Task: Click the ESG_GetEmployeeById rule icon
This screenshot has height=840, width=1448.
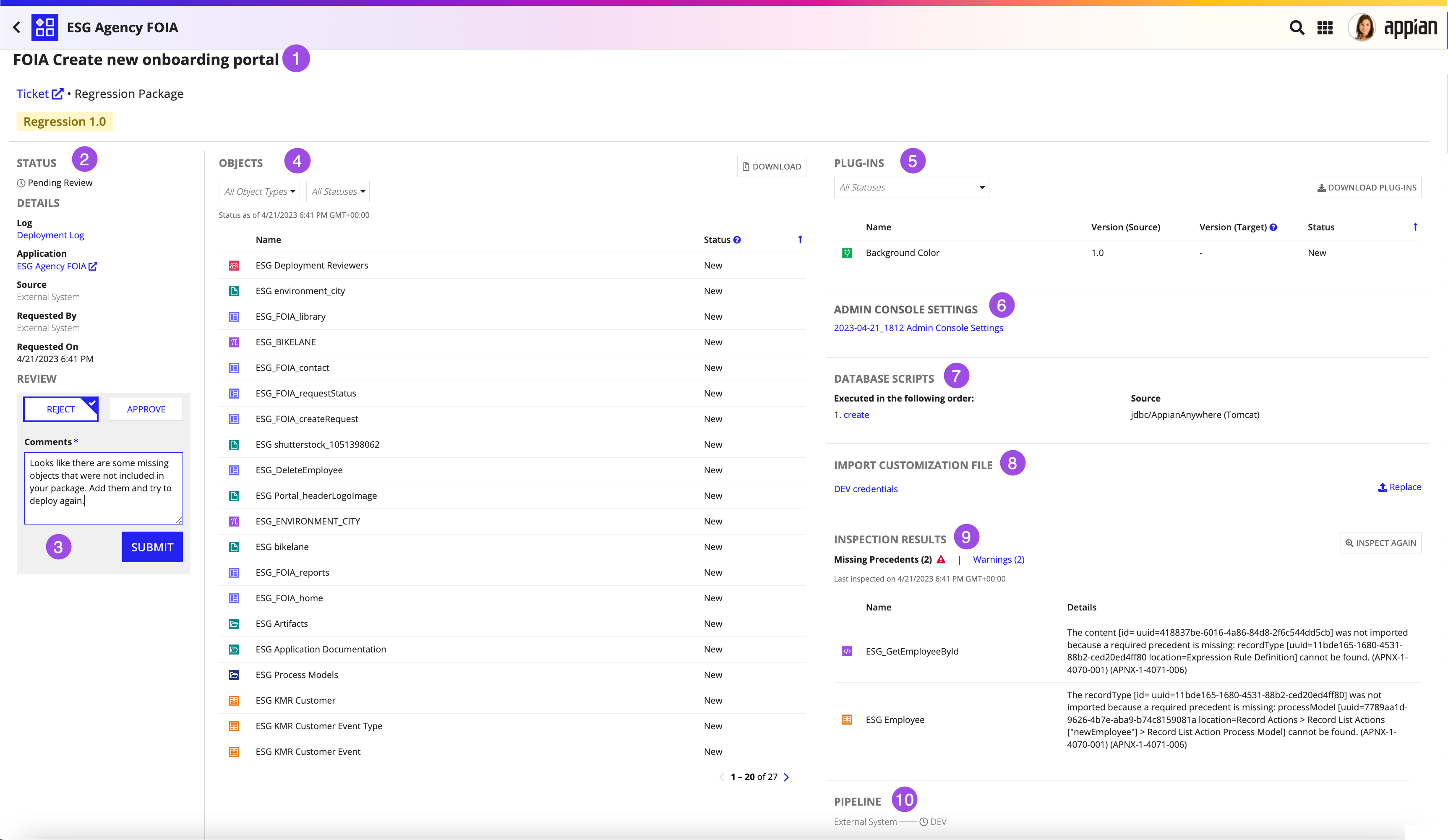Action: tap(847, 651)
